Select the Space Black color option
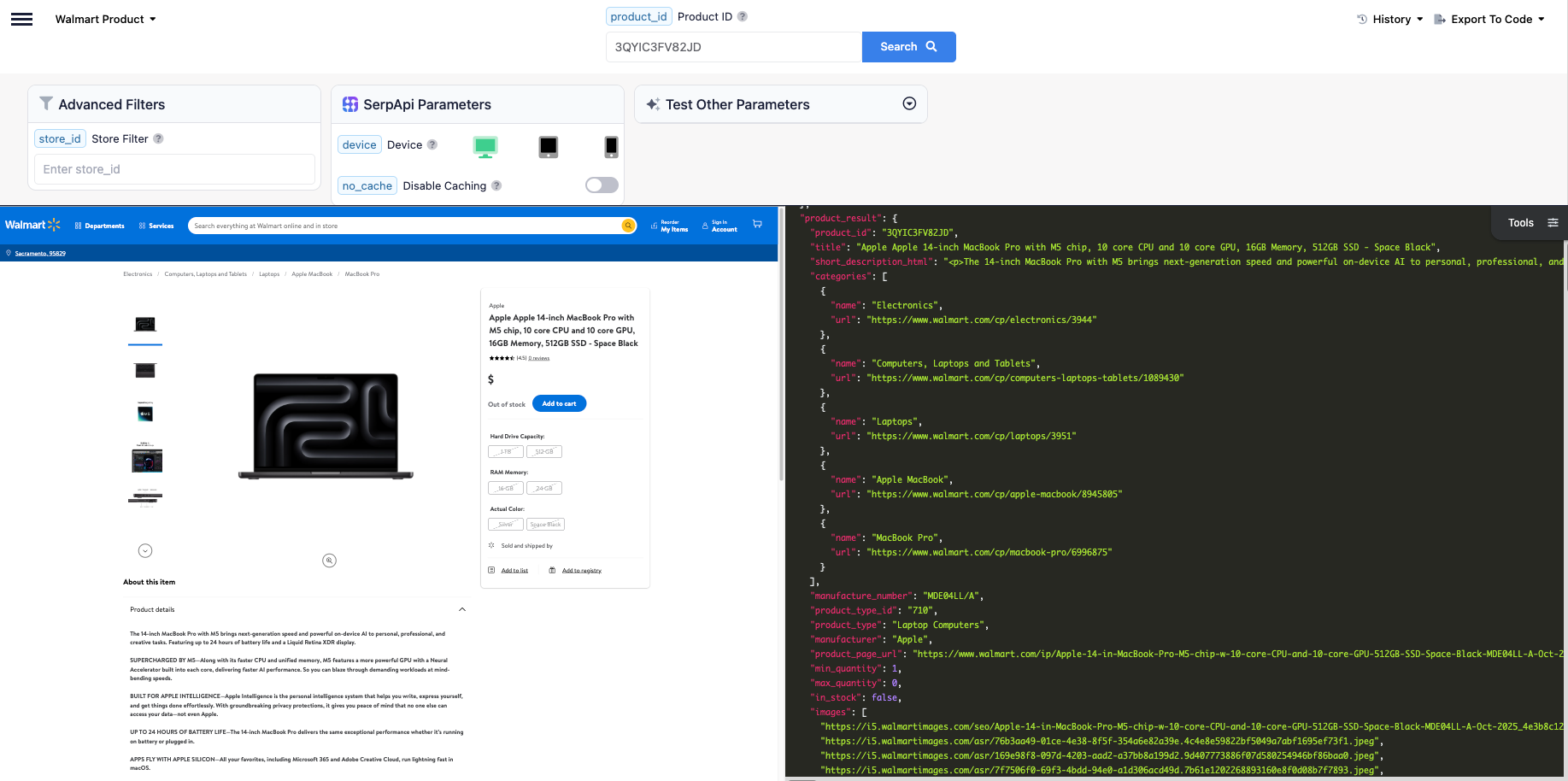The height and width of the screenshot is (781, 1568). point(545,525)
